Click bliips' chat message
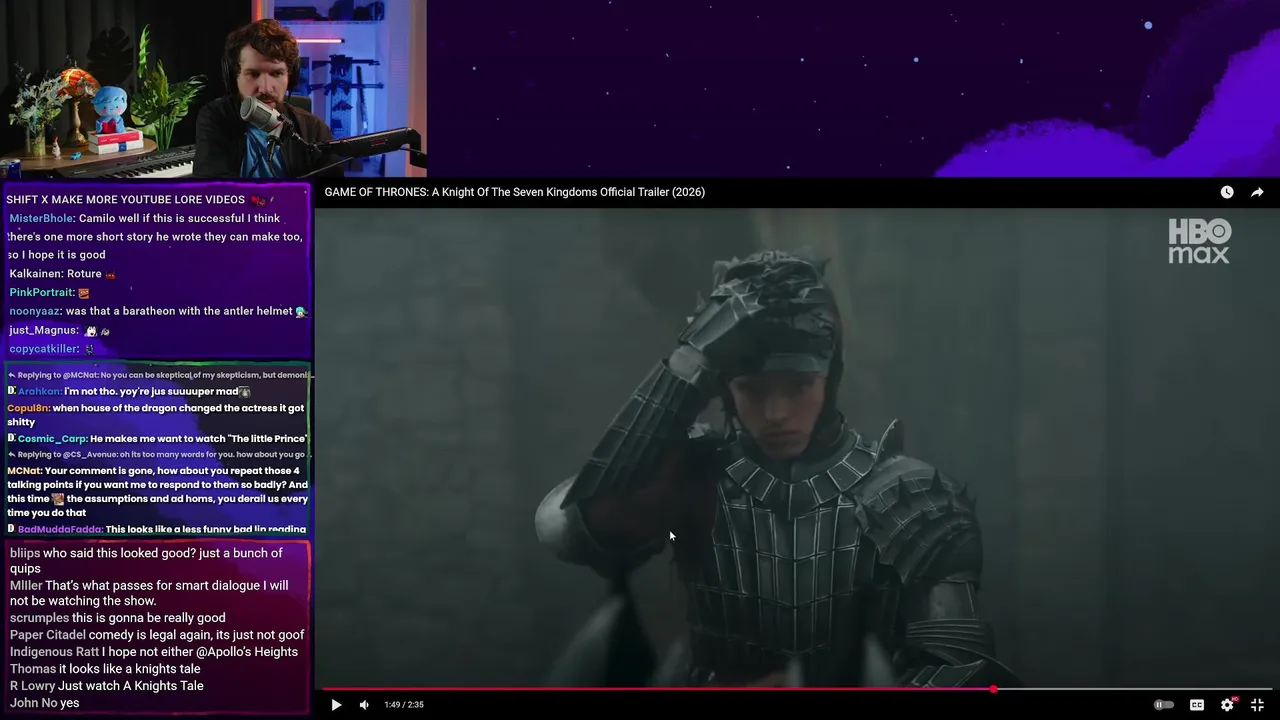Viewport: 1280px width, 720px height. tap(147, 561)
